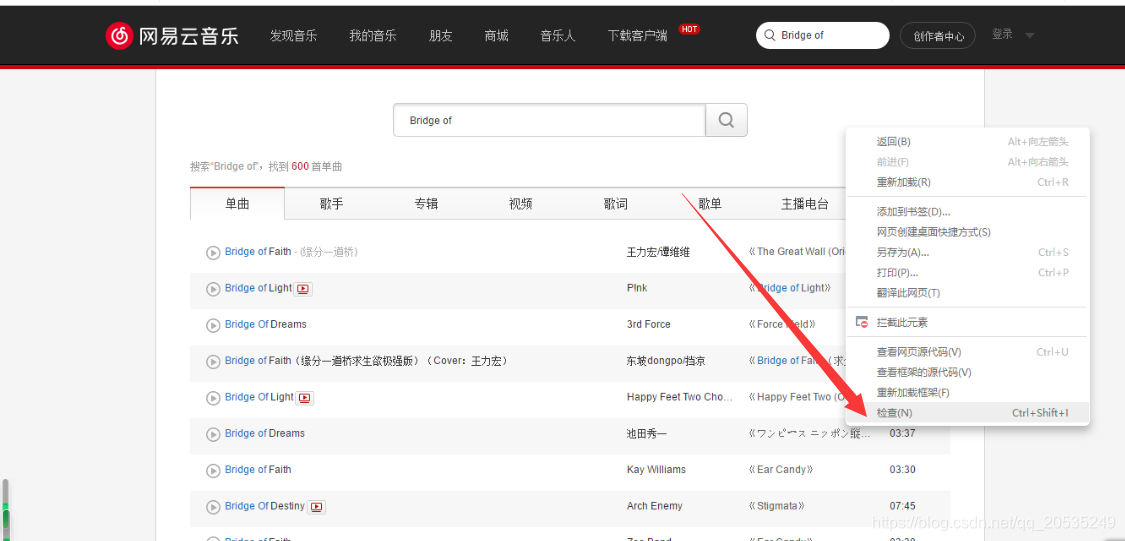Switch to the 歌单 tab
Image resolution: width=1125 pixels, height=541 pixels.
710,204
